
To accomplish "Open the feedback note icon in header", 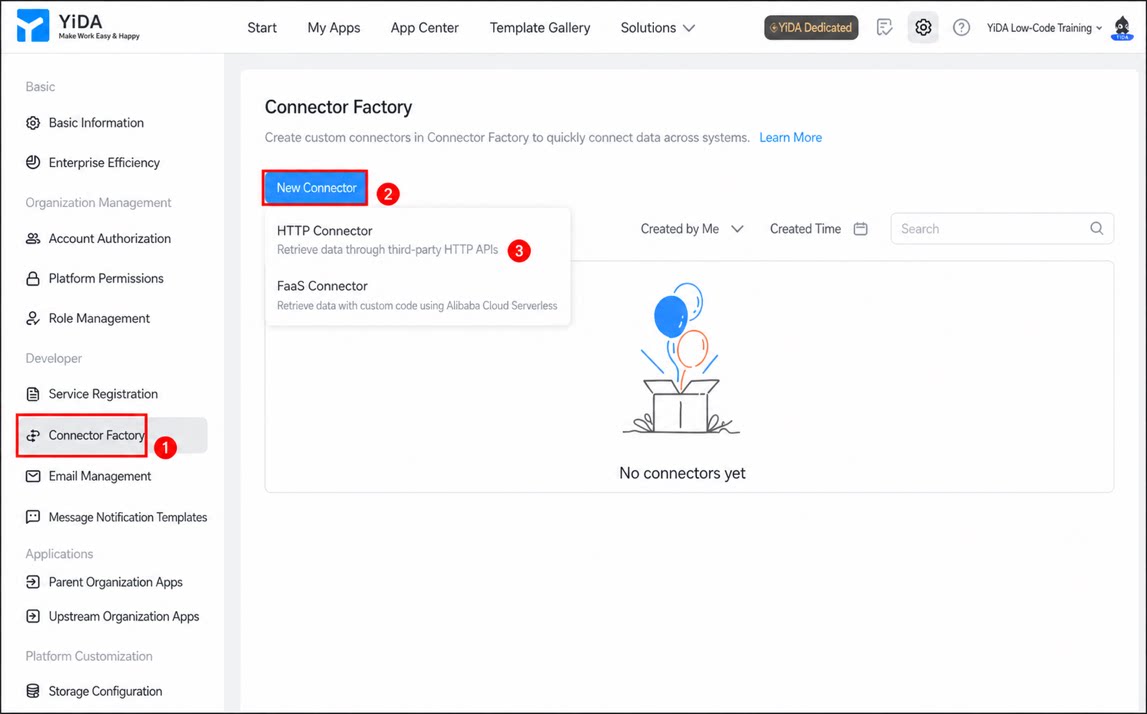I will click(884, 28).
